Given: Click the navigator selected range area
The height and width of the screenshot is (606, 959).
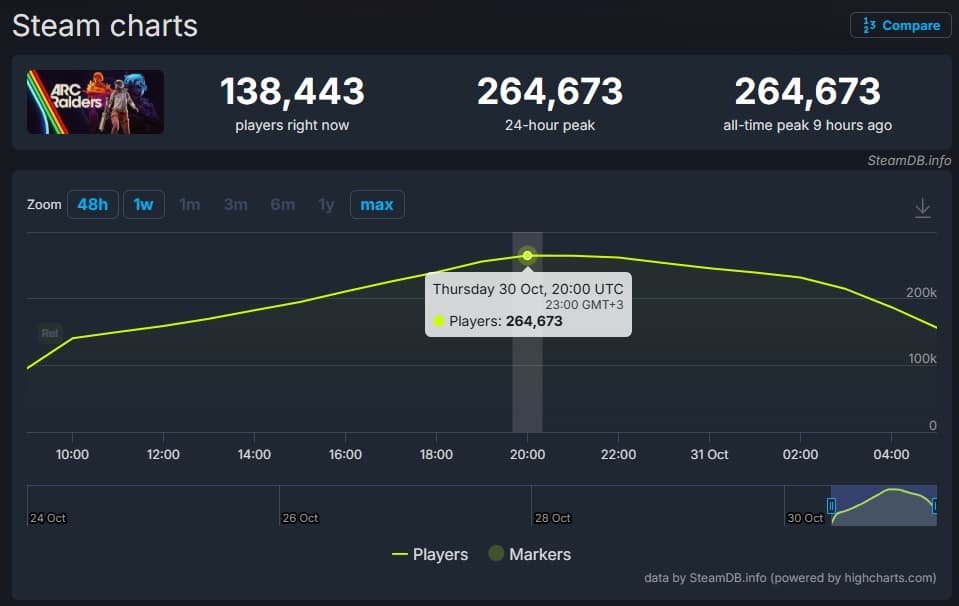Looking at the screenshot, I should pyautogui.click(x=883, y=506).
